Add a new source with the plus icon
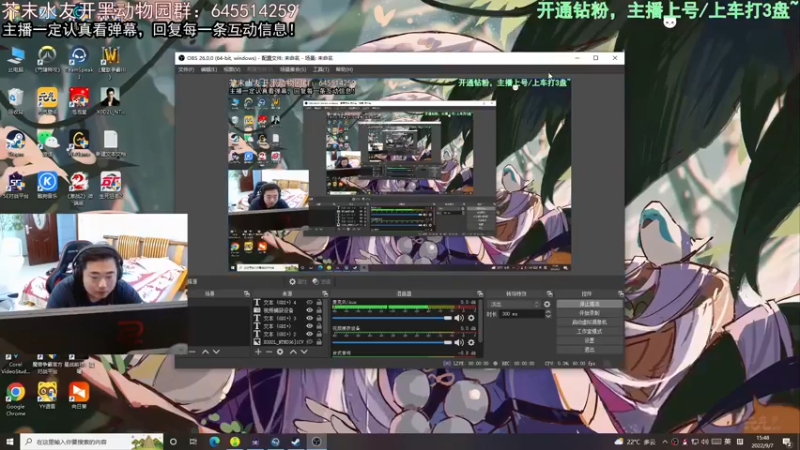This screenshot has height=450, width=800. (x=258, y=352)
